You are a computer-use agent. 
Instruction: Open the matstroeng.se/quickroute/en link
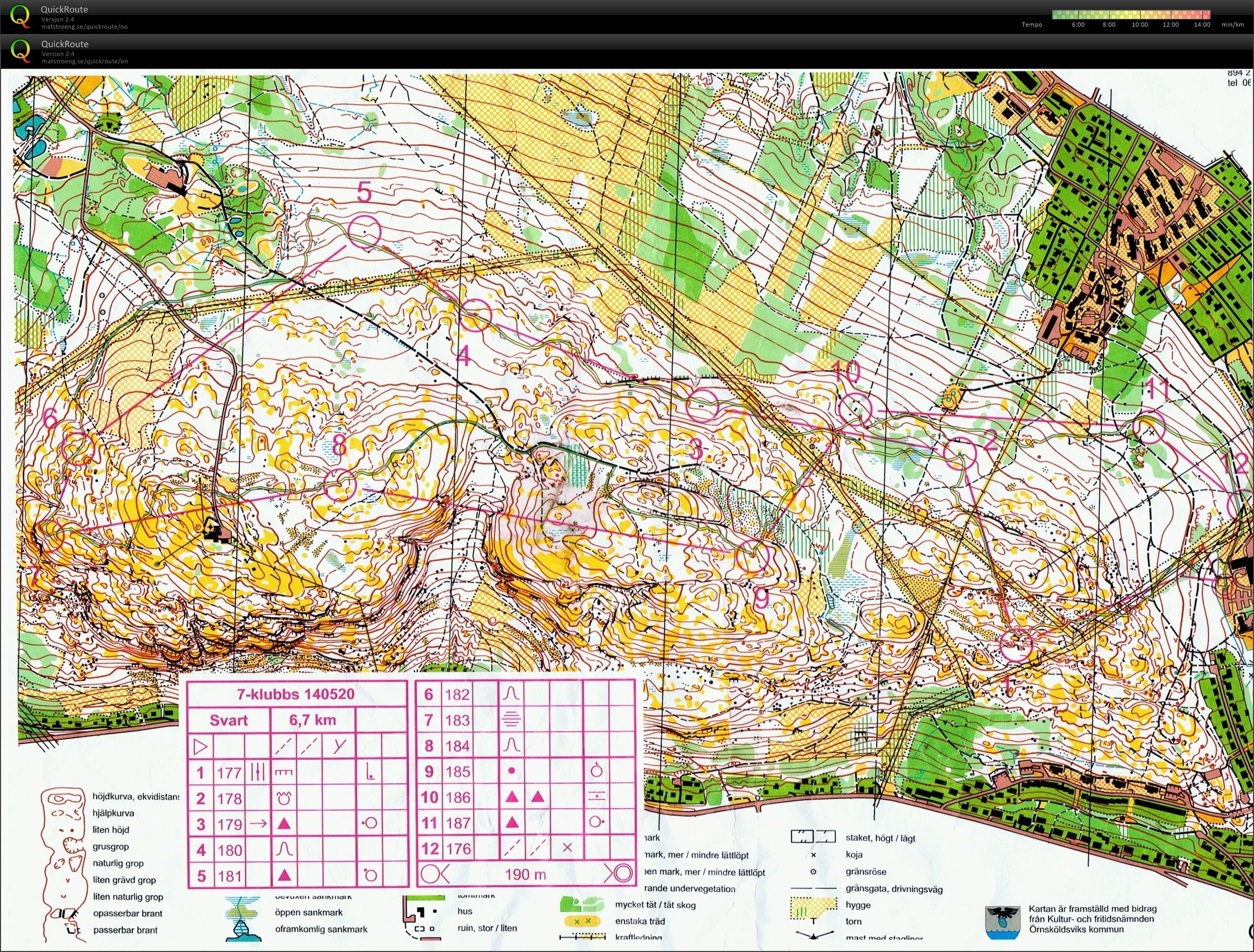84,61
